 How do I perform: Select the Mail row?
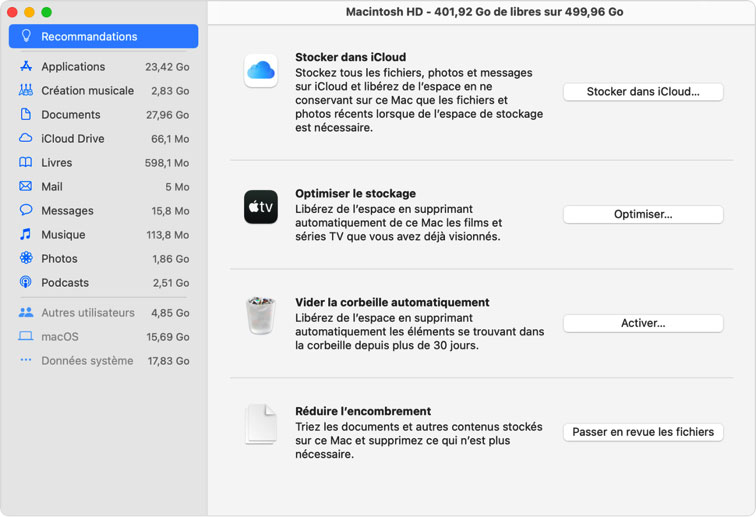pos(103,187)
